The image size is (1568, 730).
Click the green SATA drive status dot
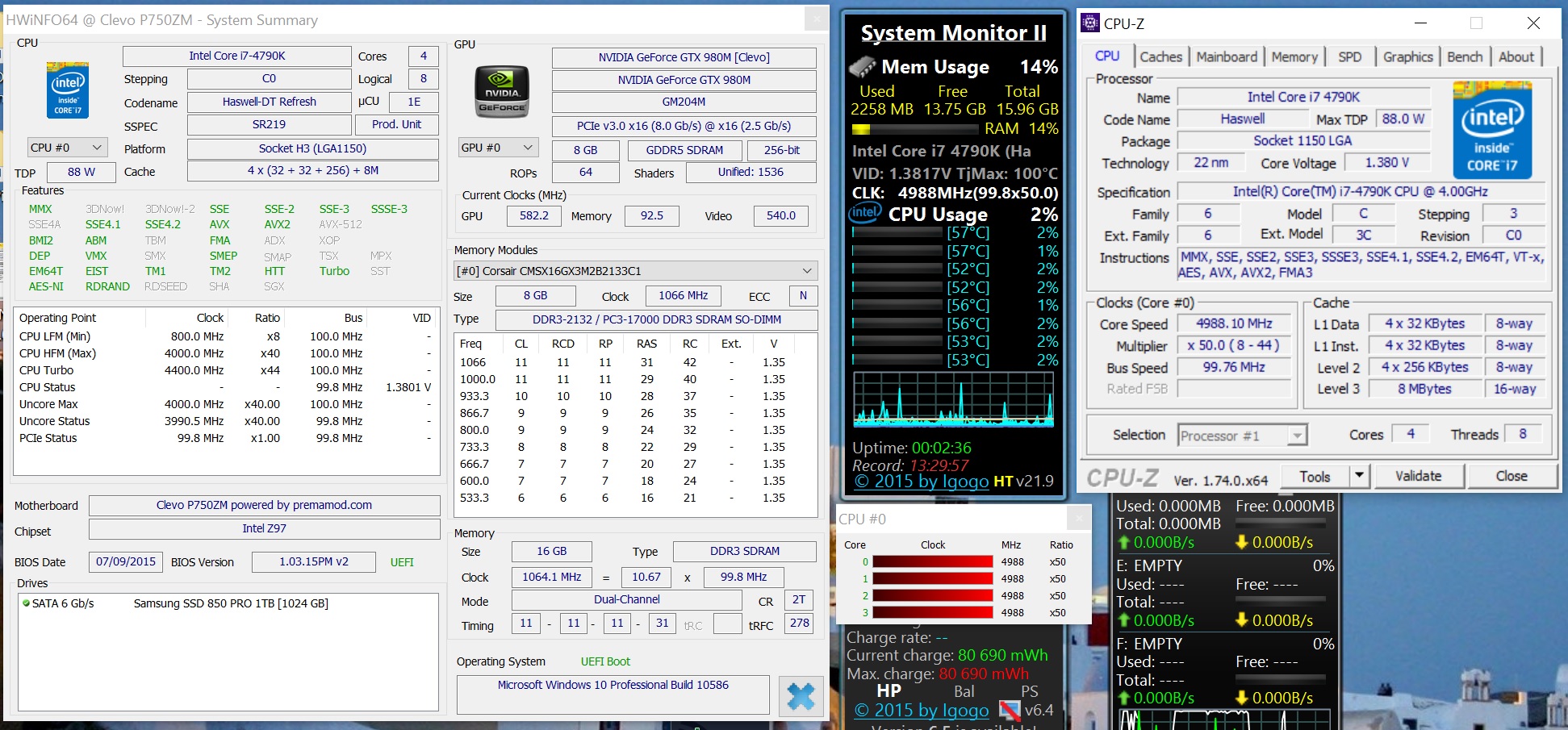tap(26, 603)
